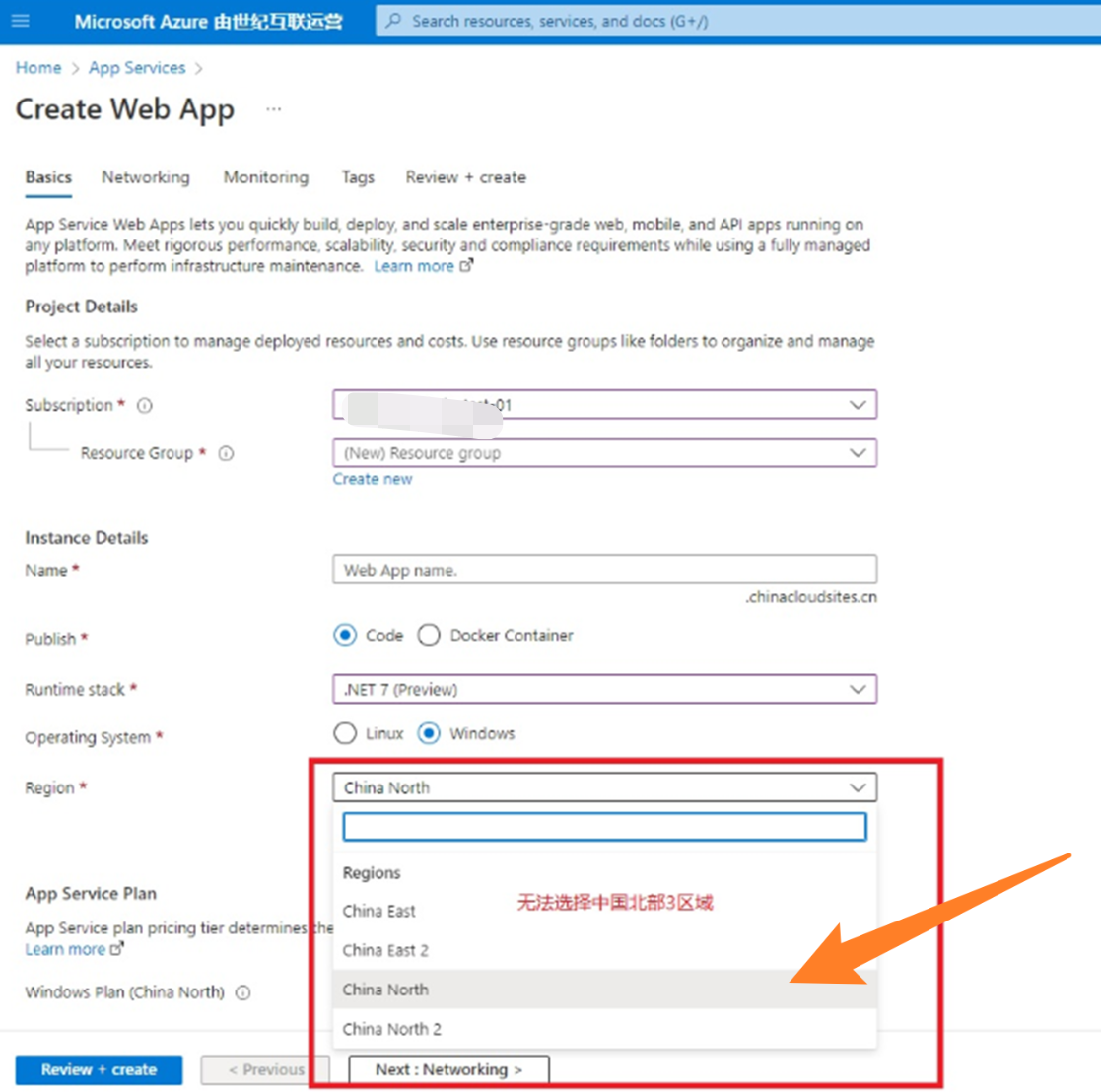Click the Subscription info icon
Viewport: 1101px width, 1092px height.
coord(145,406)
